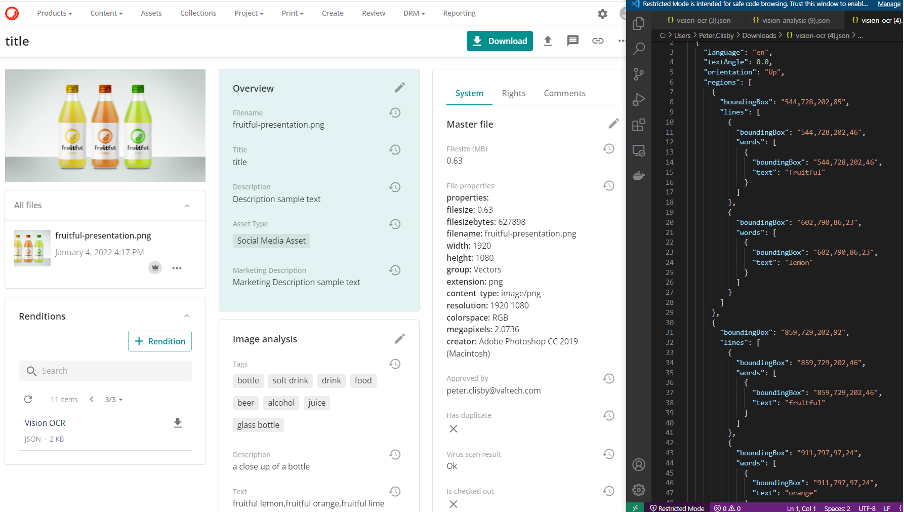Edit Image analysis with pencil icon
Screen dimensions: 904x512
[400, 338]
